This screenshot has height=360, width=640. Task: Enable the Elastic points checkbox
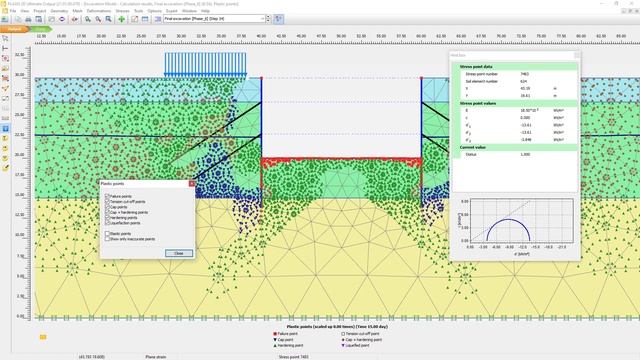point(107,234)
